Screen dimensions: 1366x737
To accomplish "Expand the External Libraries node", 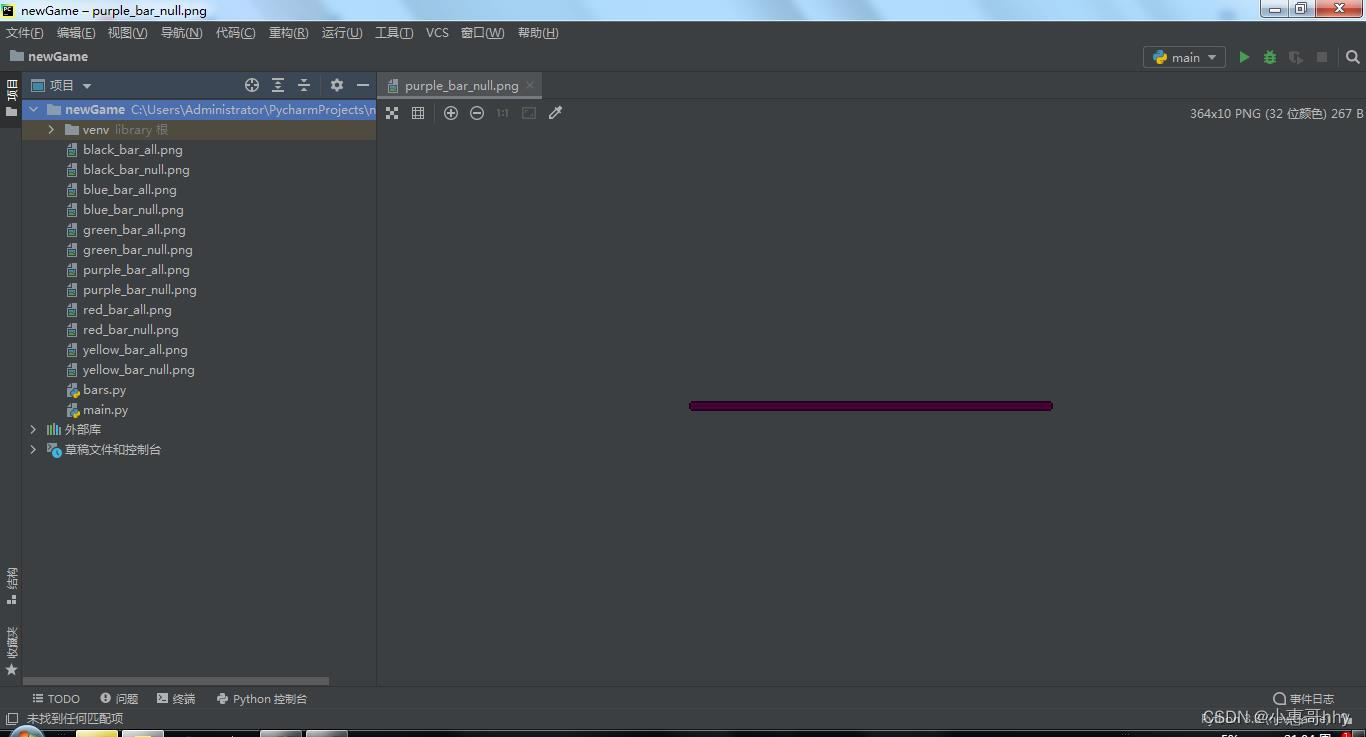I will coord(33,430).
